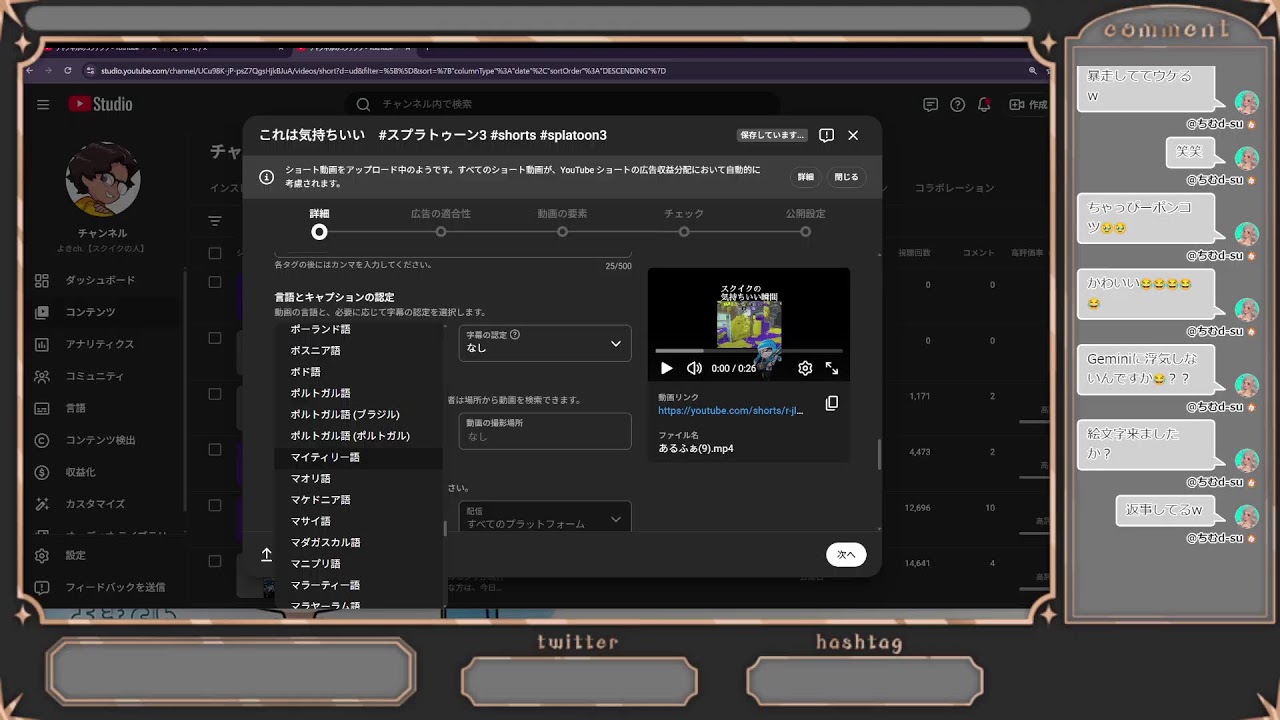Click the 字幕の認定 help question icon
This screenshot has height=720, width=1280.
pos(515,335)
